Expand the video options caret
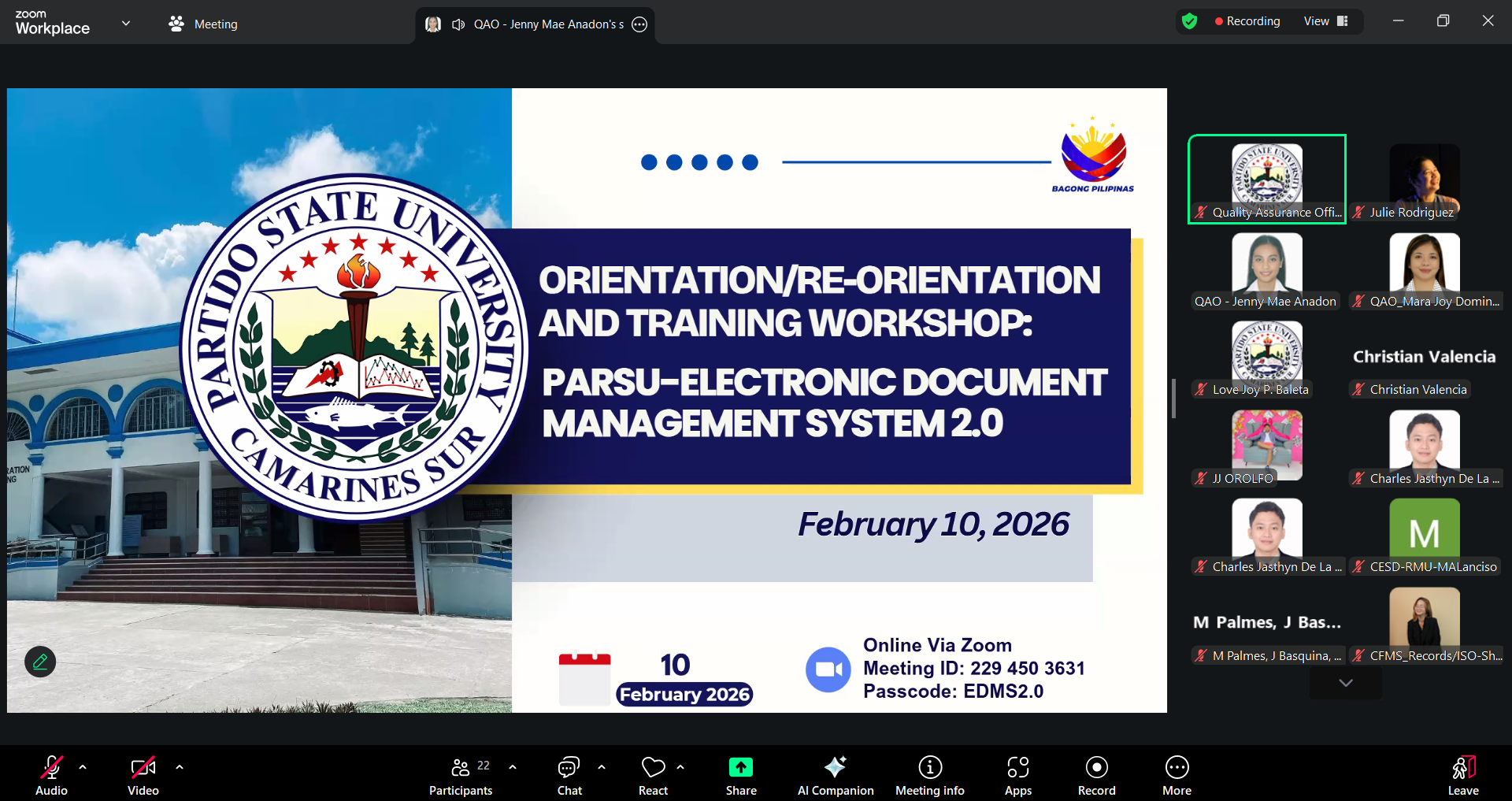 click(x=180, y=766)
